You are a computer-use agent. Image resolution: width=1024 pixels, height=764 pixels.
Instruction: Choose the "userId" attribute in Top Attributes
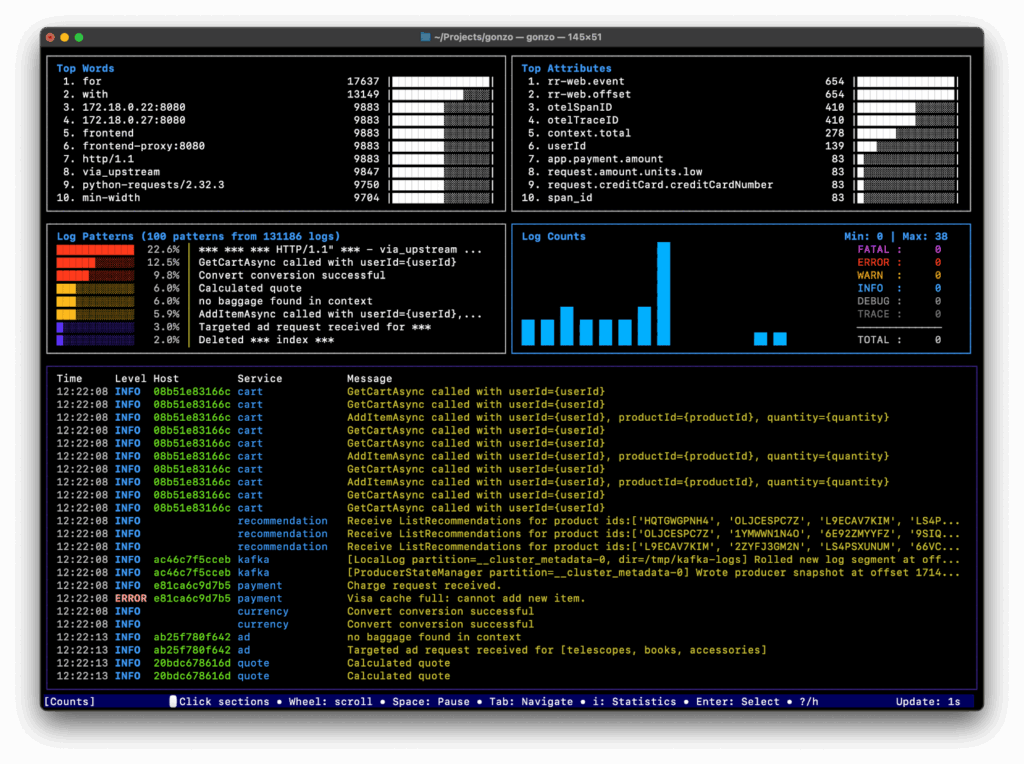click(566, 146)
